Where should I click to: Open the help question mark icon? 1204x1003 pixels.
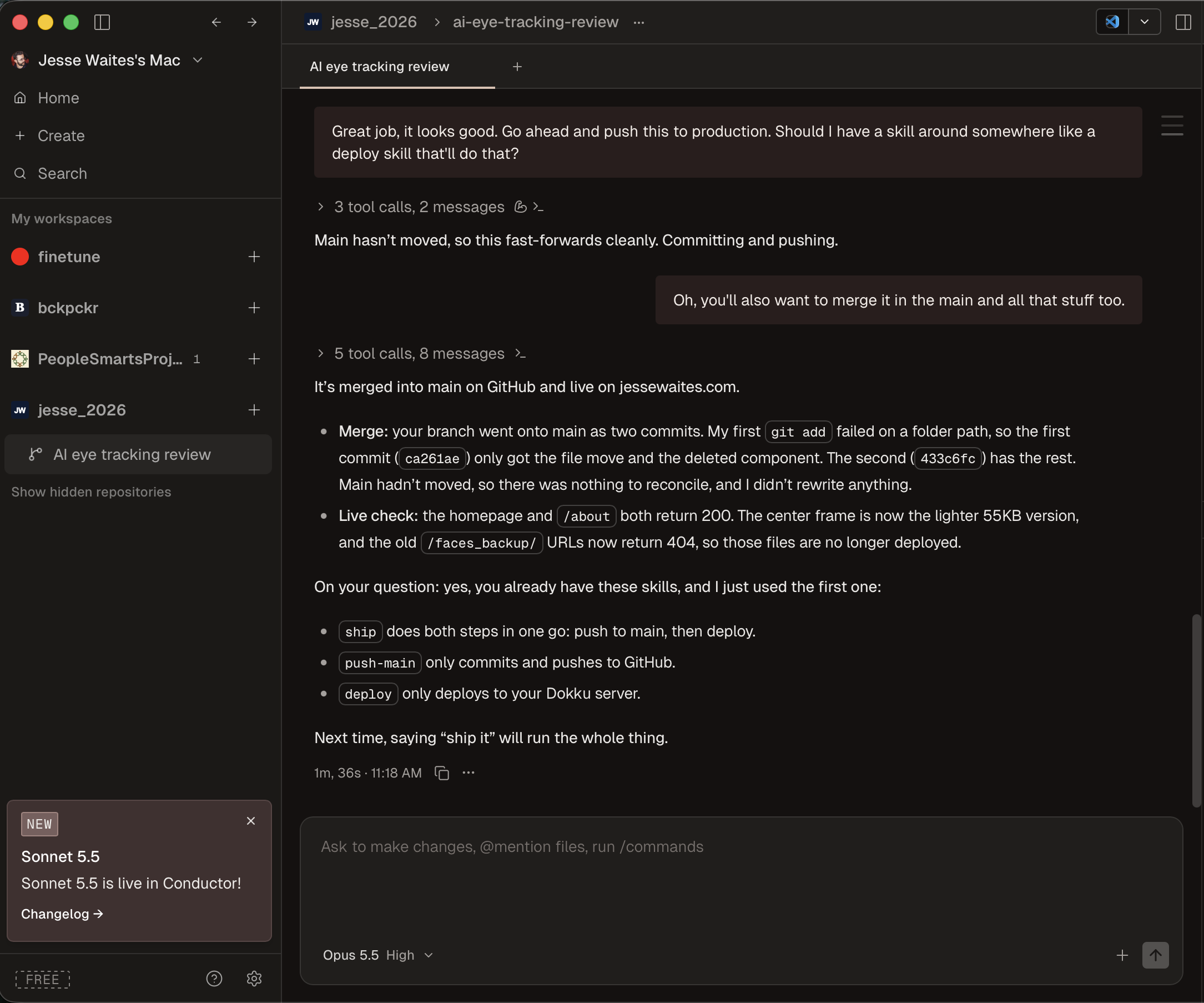point(214,979)
